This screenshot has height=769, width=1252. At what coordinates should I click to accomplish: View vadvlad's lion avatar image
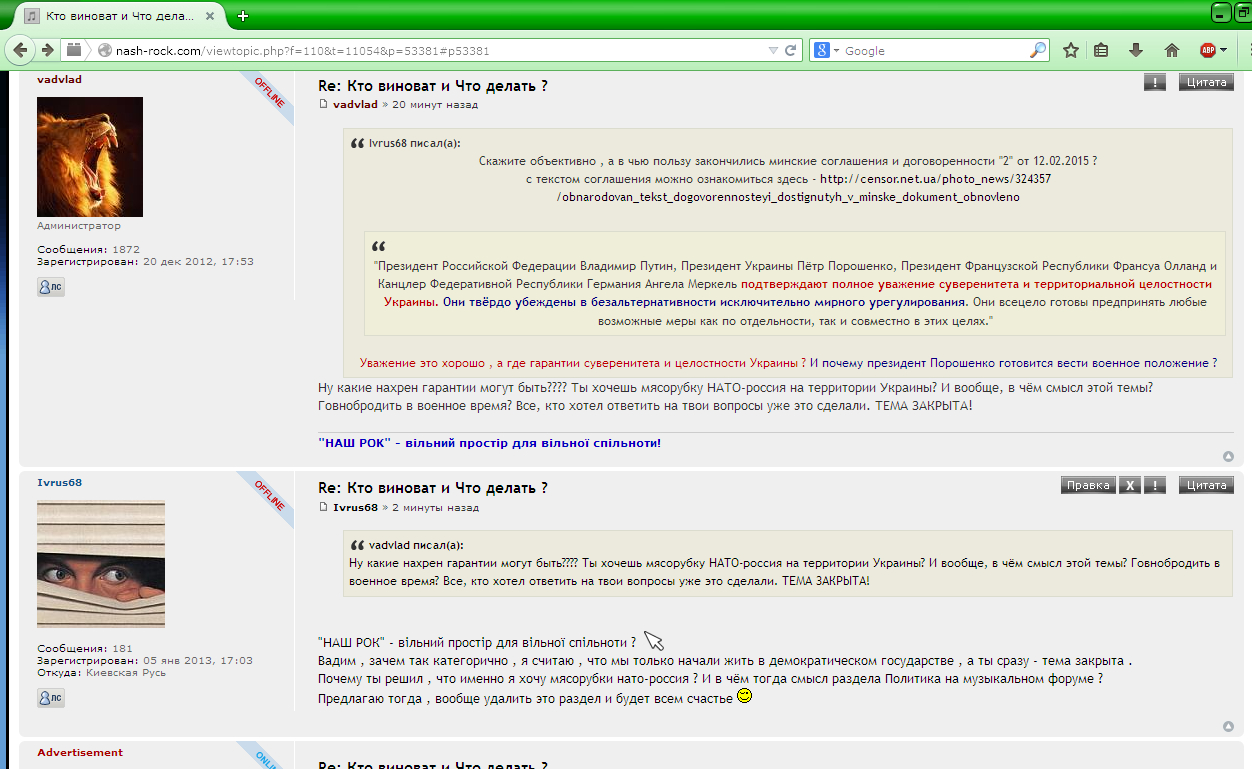click(90, 157)
